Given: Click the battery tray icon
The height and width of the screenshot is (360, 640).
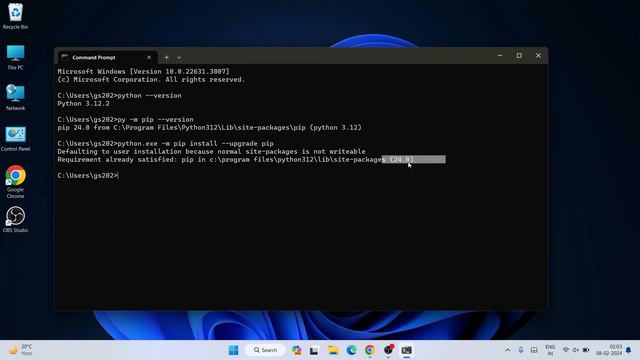Looking at the screenshot, I should click(586, 350).
